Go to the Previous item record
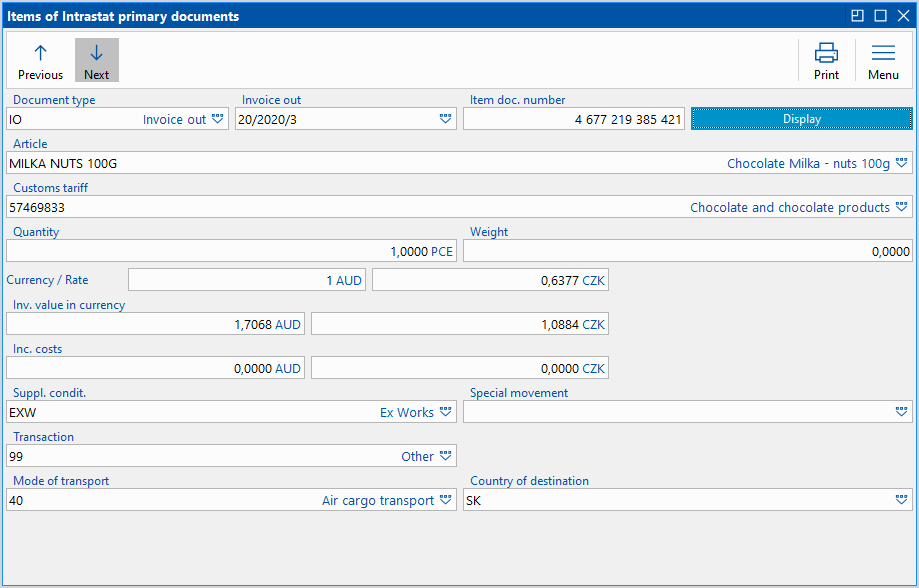Screen dimensions: 919x588 pos(40,60)
